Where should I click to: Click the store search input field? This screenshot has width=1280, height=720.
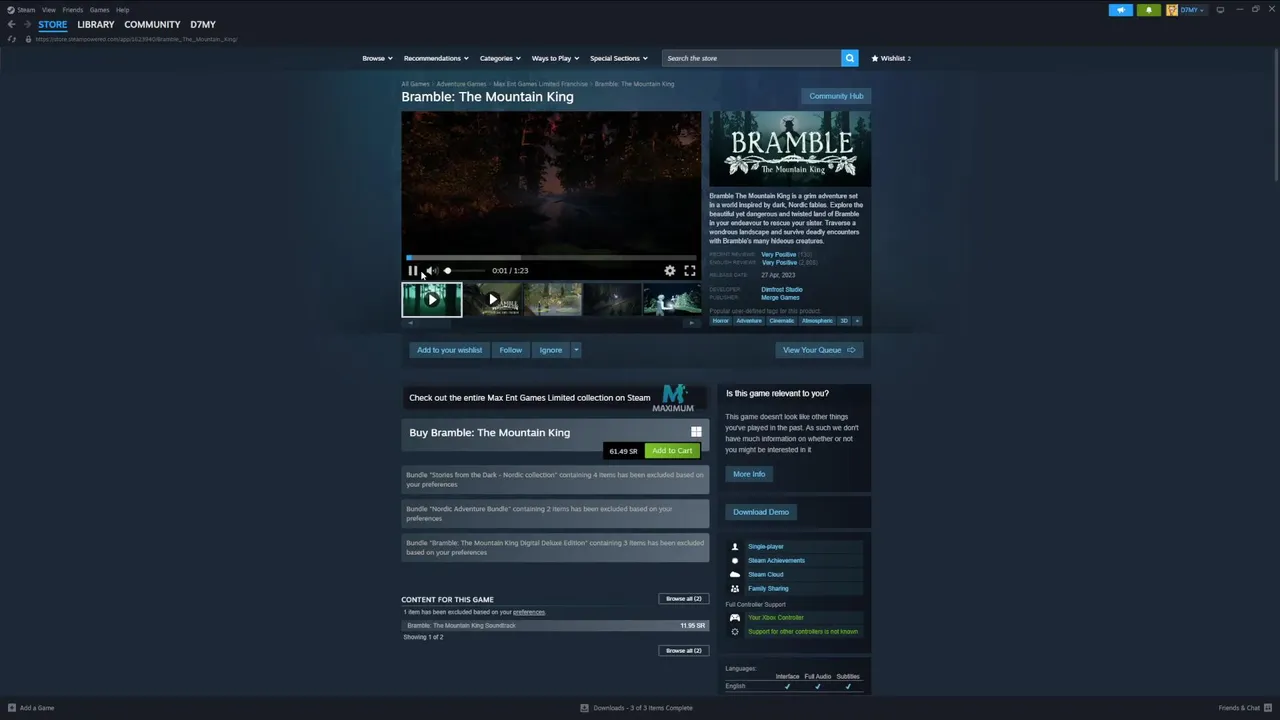[x=752, y=58]
